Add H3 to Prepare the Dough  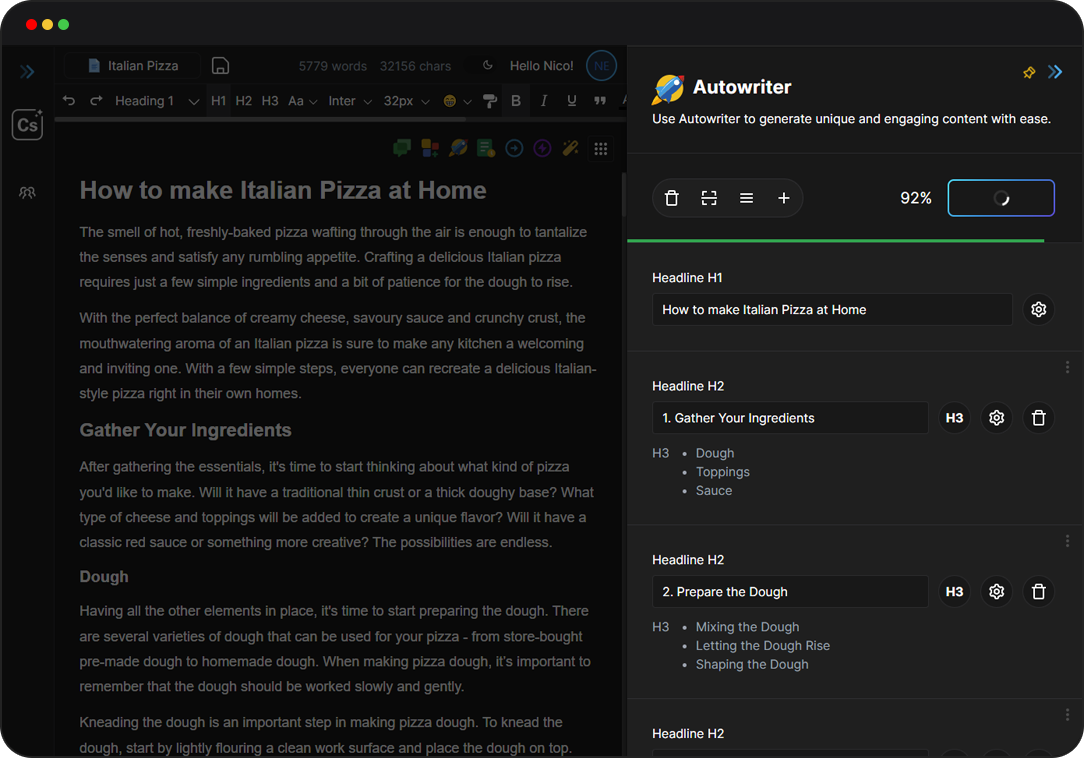click(x=954, y=591)
